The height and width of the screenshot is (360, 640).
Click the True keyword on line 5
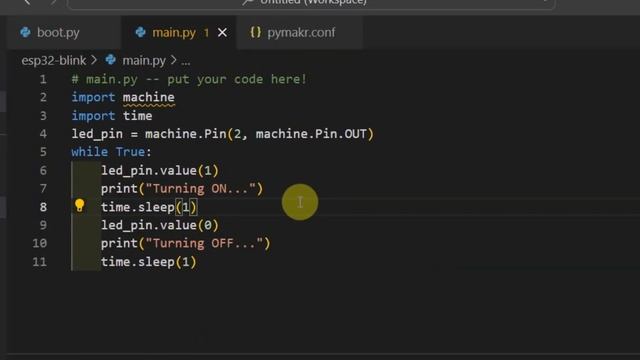point(130,152)
